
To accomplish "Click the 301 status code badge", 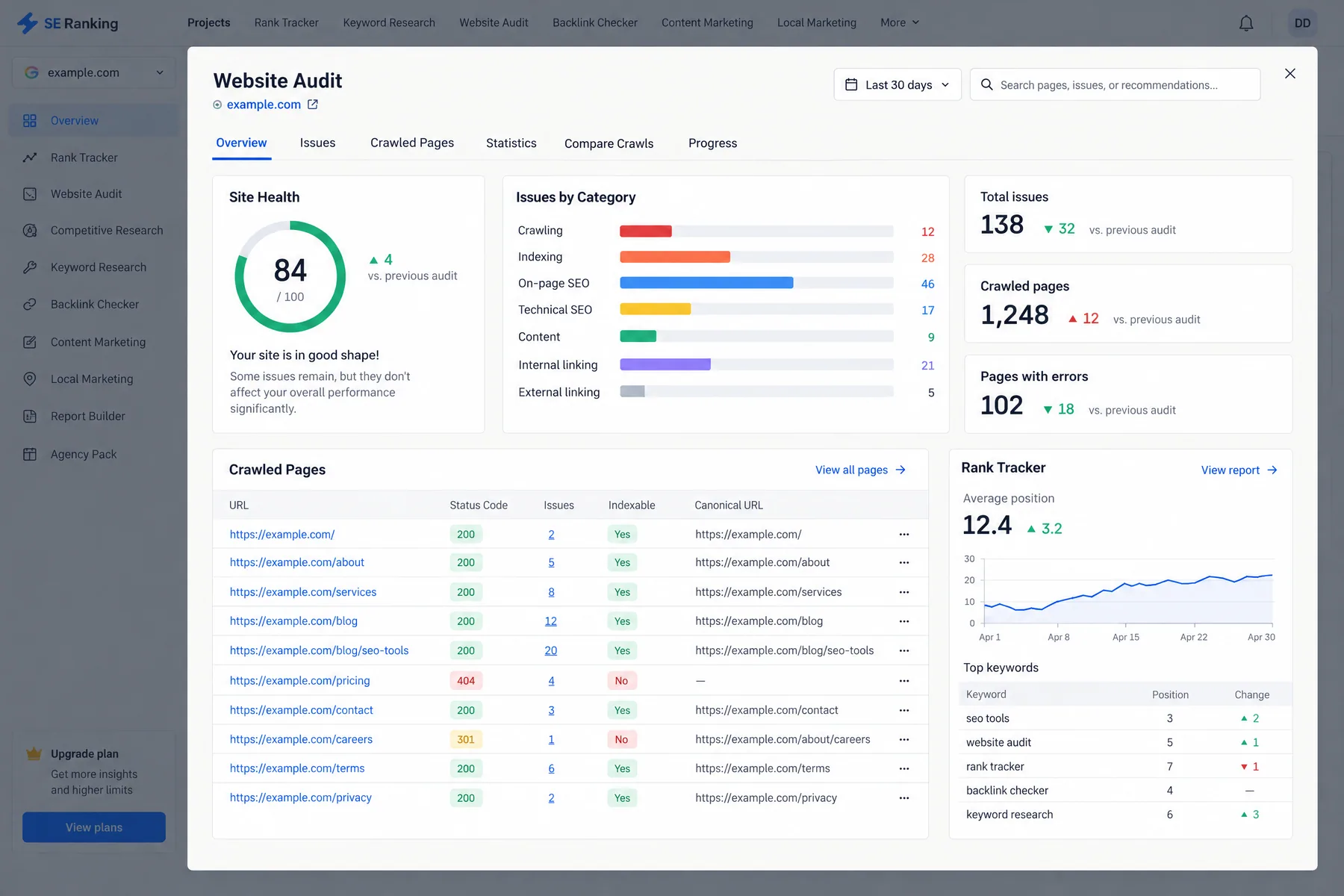I will pos(466,739).
